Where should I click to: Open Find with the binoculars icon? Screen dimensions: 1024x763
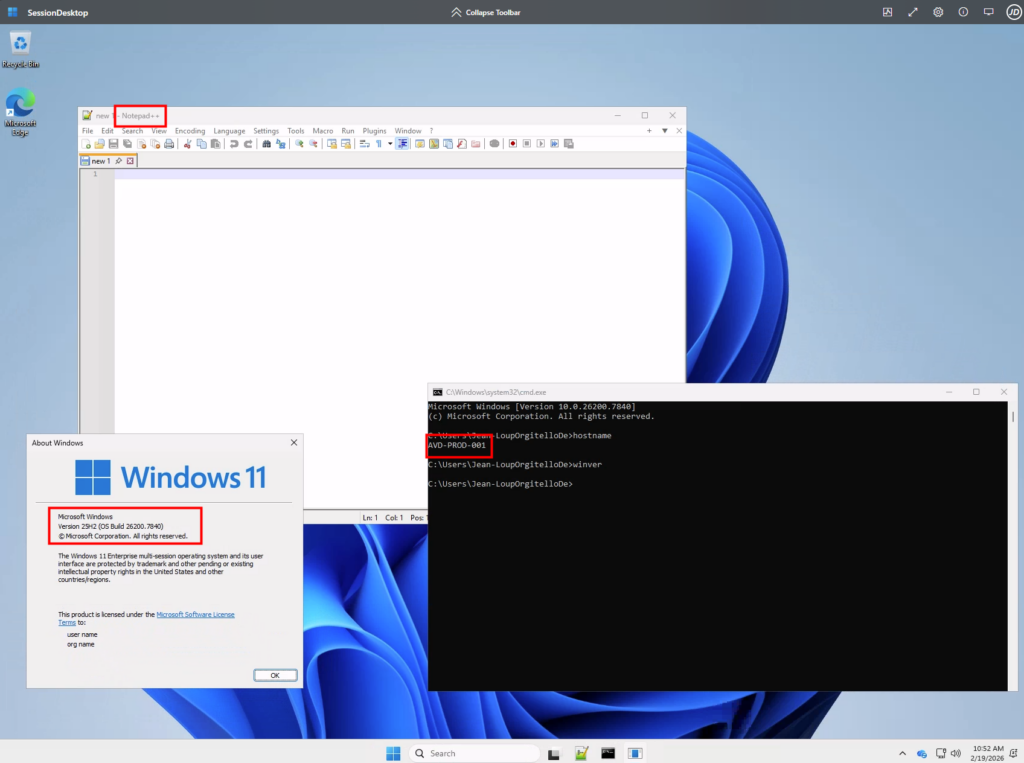pos(266,144)
